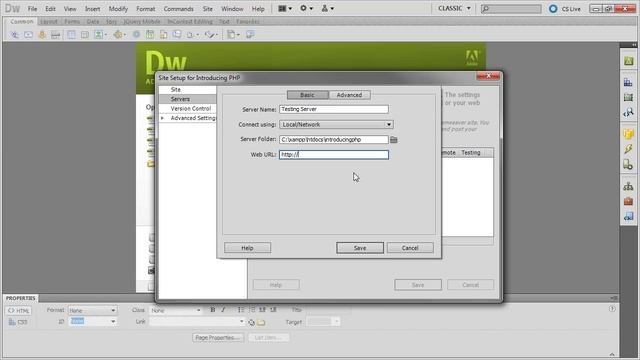Switch to the Layout insert tab
The image size is (640, 360).
(x=49, y=22)
